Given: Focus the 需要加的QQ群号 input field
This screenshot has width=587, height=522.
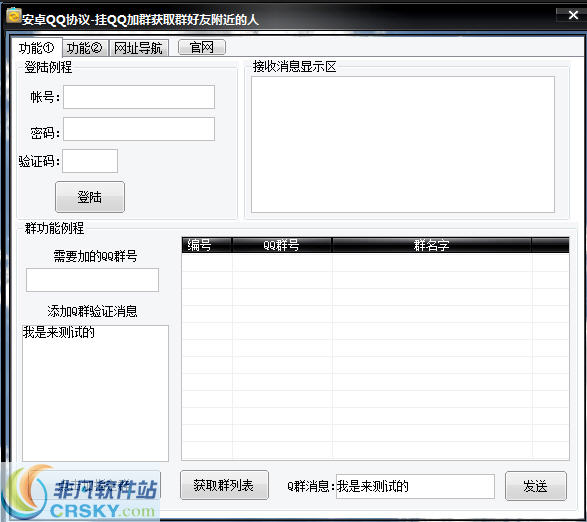Looking at the screenshot, I should point(92,280).
